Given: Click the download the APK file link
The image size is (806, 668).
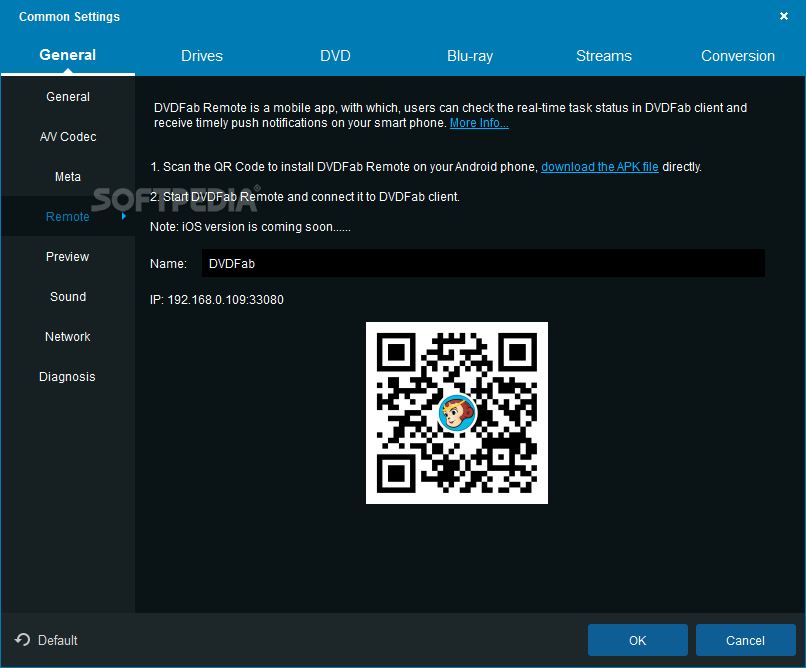Looking at the screenshot, I should (599, 167).
